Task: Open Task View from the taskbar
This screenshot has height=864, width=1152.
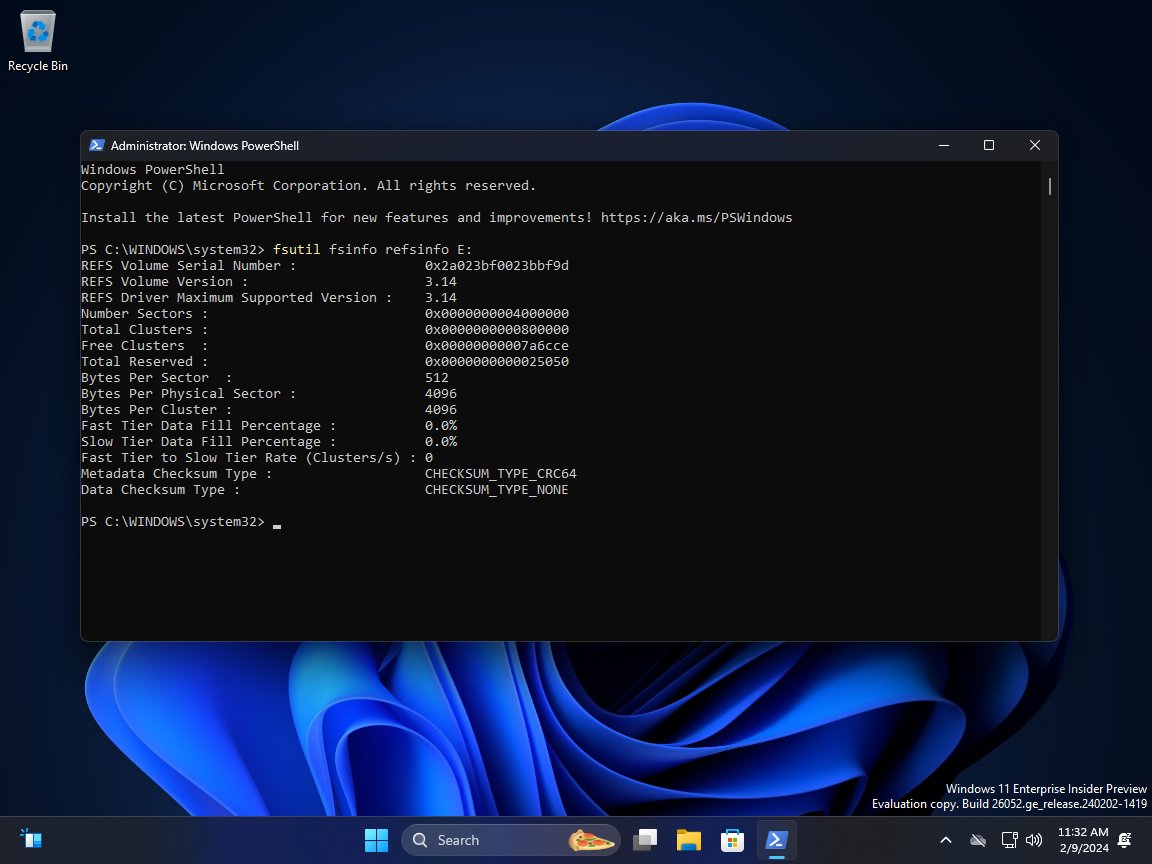Action: tap(645, 839)
